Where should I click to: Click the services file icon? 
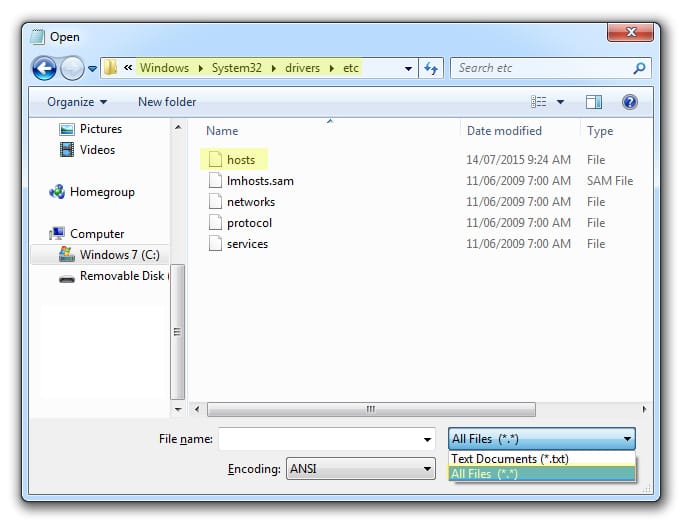pos(215,243)
